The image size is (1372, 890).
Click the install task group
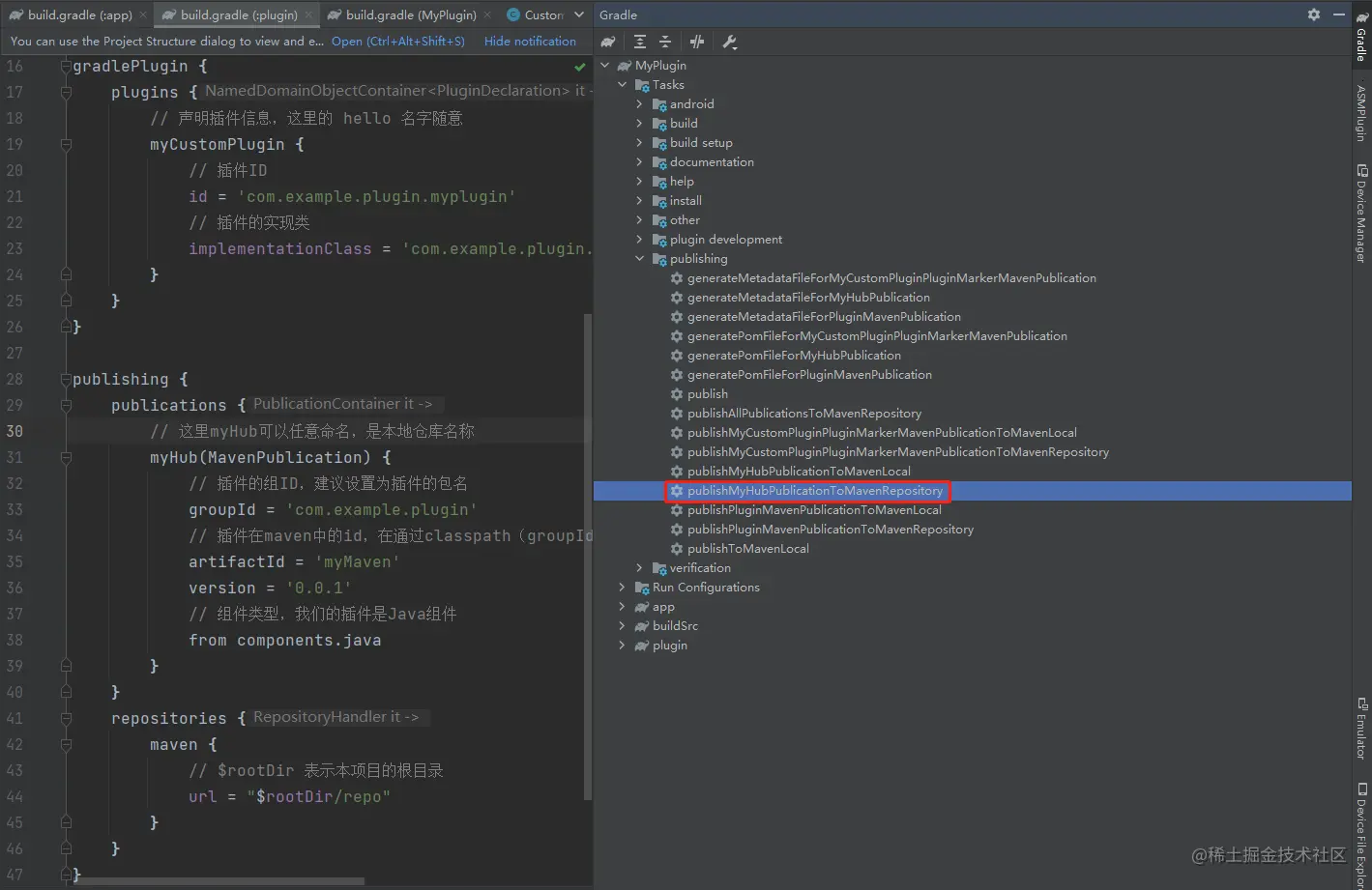[x=677, y=201]
